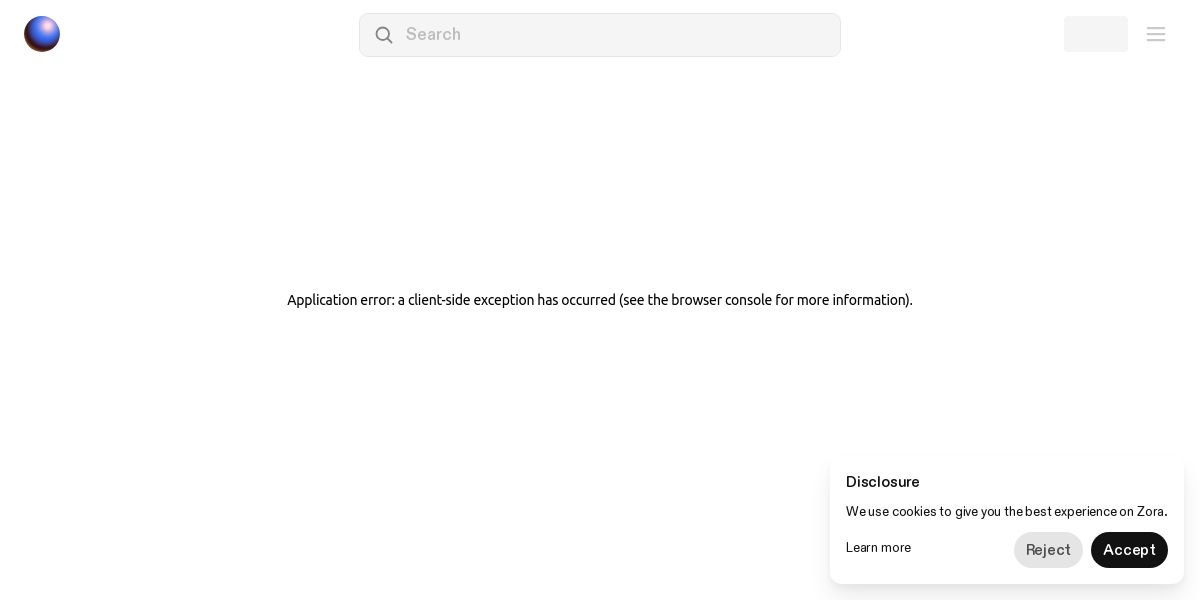Viewport: 1200px width, 600px height.
Task: Open the hamburger menu icon
Action: [x=1156, y=34]
